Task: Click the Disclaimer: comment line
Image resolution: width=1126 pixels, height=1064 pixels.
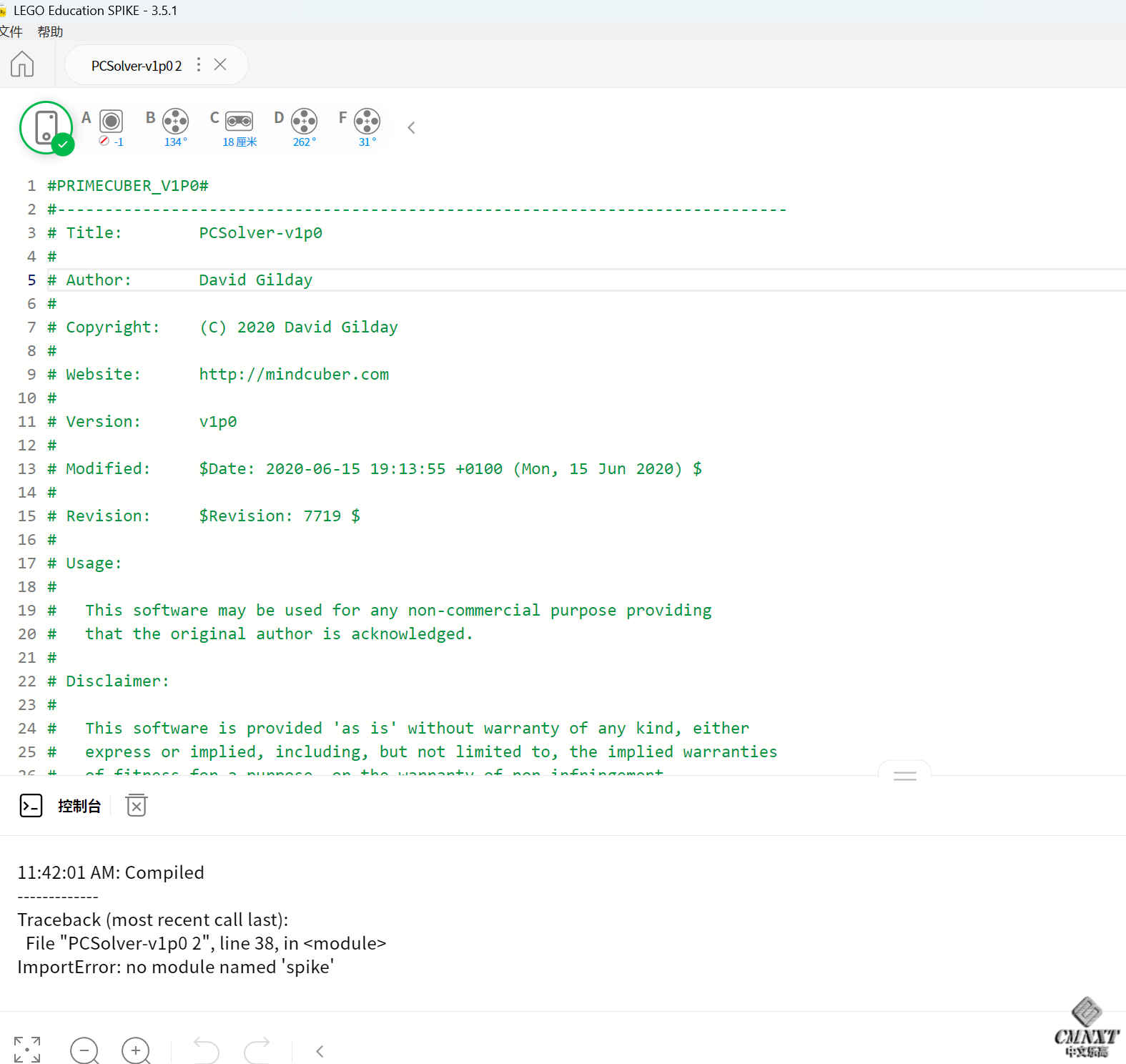Action: [108, 681]
